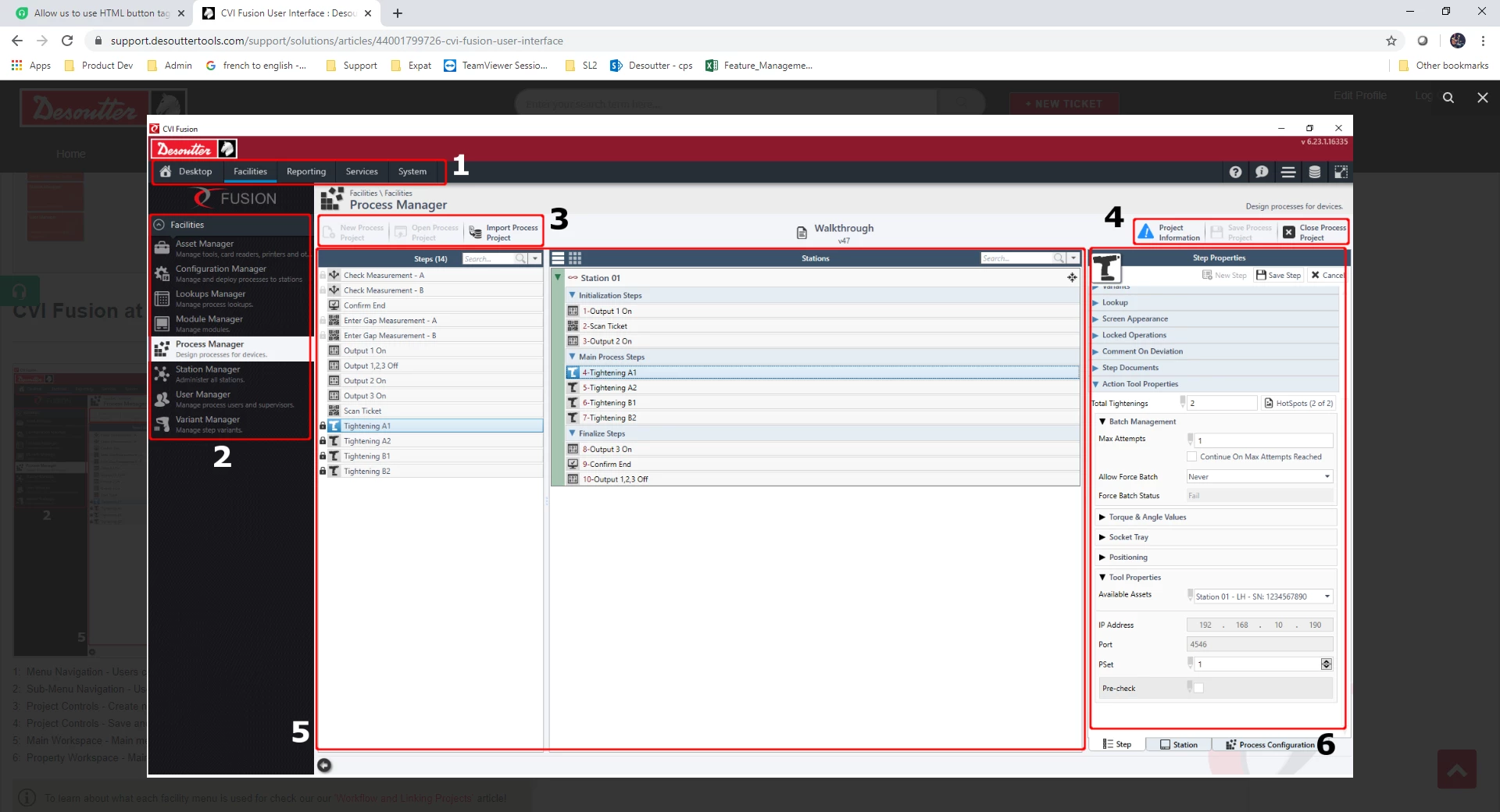
Task: Click the magnifier icon in Stations search box
Action: (1059, 258)
